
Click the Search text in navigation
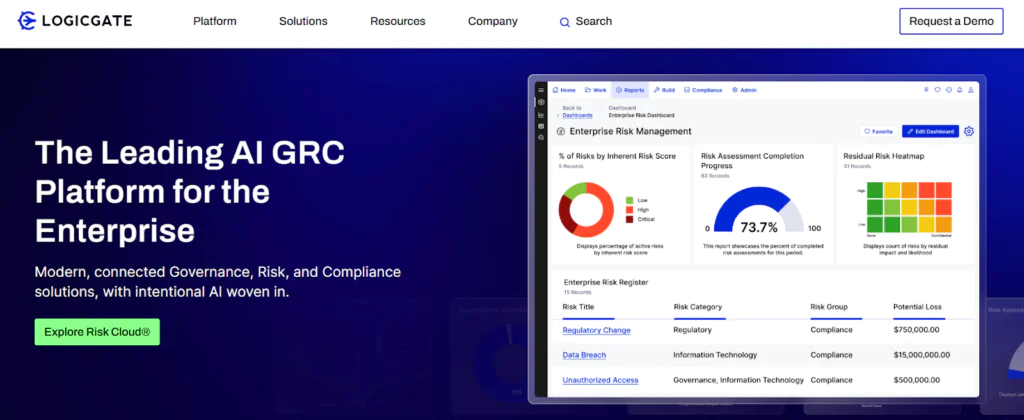[x=594, y=22]
